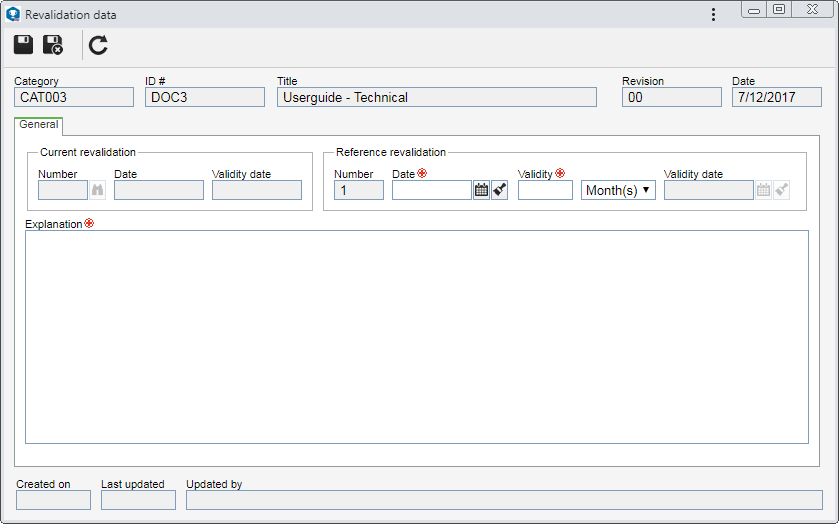Click the Updated by field
The width and height of the screenshot is (839, 524).
pyautogui.click(x=504, y=500)
